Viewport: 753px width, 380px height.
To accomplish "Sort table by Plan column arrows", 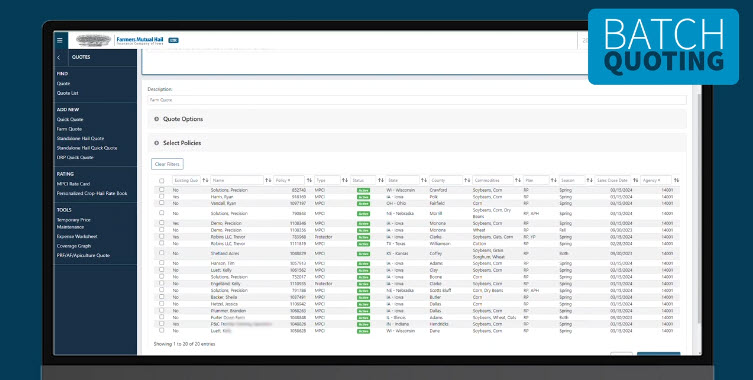I will (x=554, y=180).
